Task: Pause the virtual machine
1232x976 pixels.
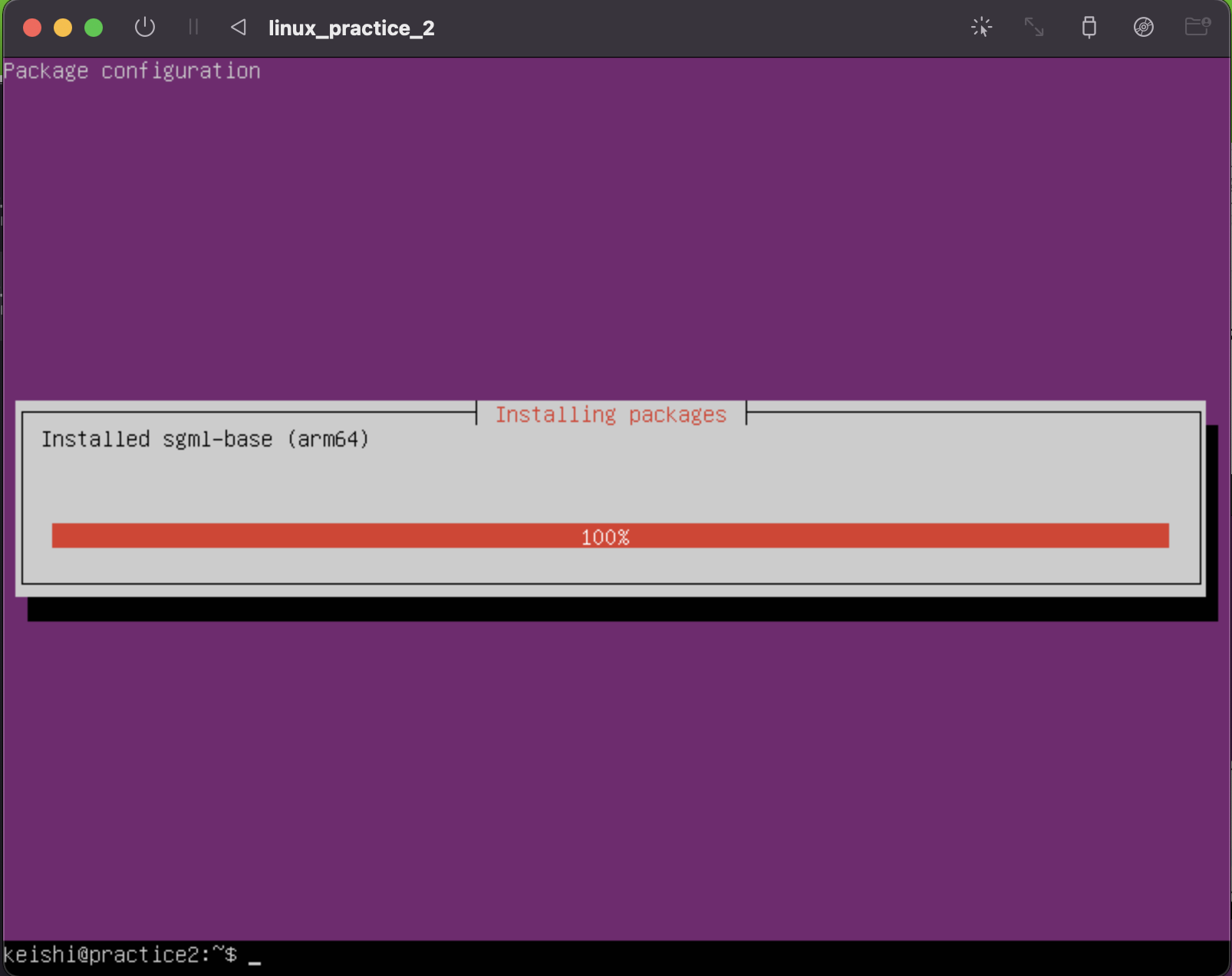Action: [193, 27]
